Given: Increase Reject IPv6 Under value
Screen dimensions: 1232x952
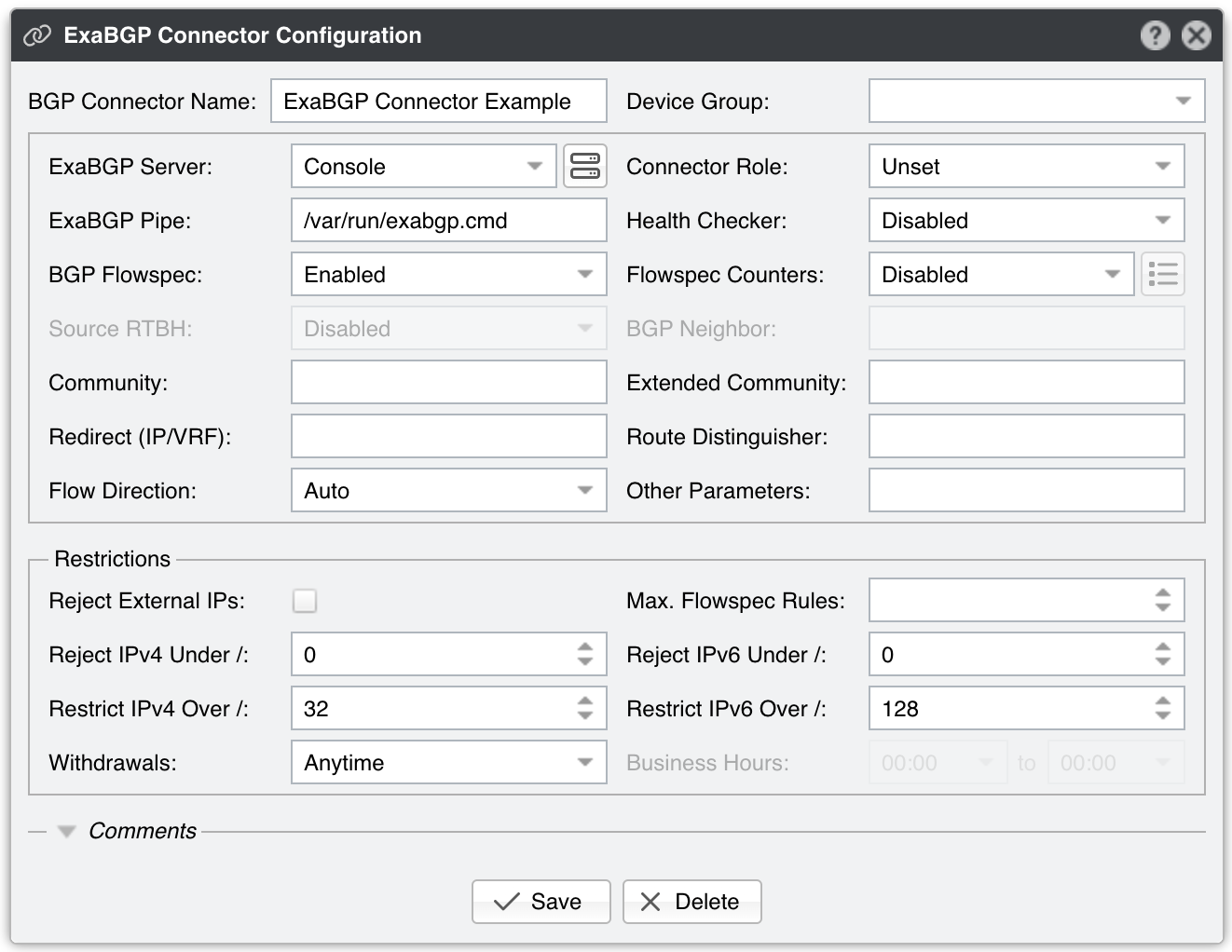Looking at the screenshot, I should (x=1163, y=646).
